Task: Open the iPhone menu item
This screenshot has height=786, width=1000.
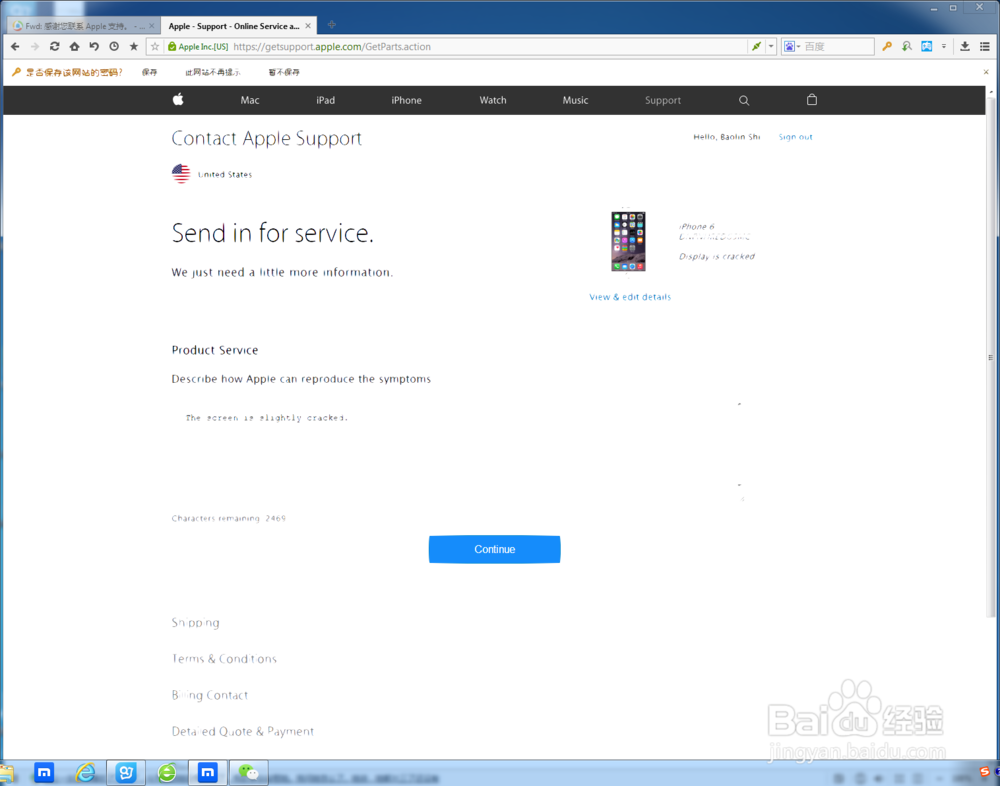Action: click(x=406, y=100)
